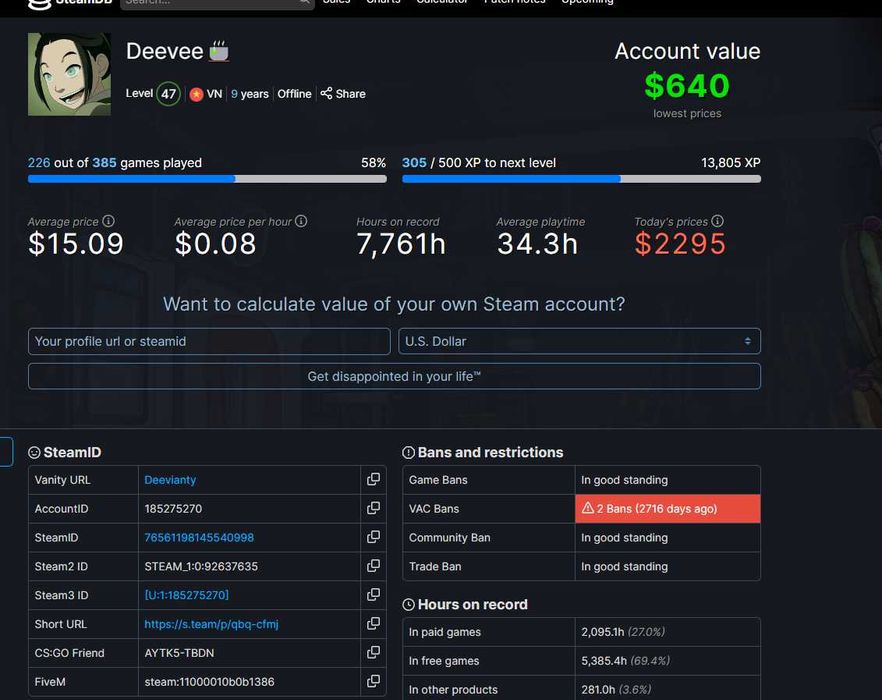Viewport: 882px width, 700px height.
Task: Open the 76561198145540998 SteamID link
Action: coord(199,537)
